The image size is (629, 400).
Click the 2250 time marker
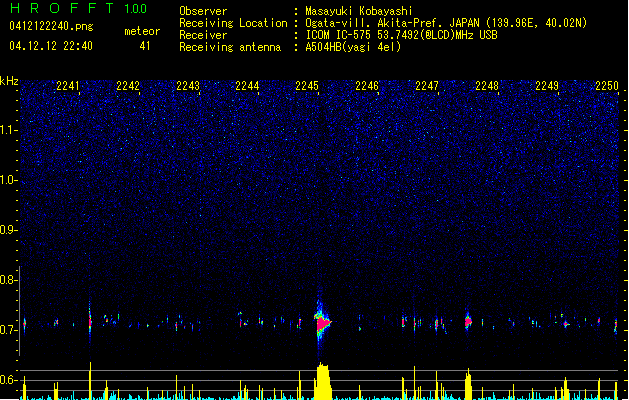[607, 86]
